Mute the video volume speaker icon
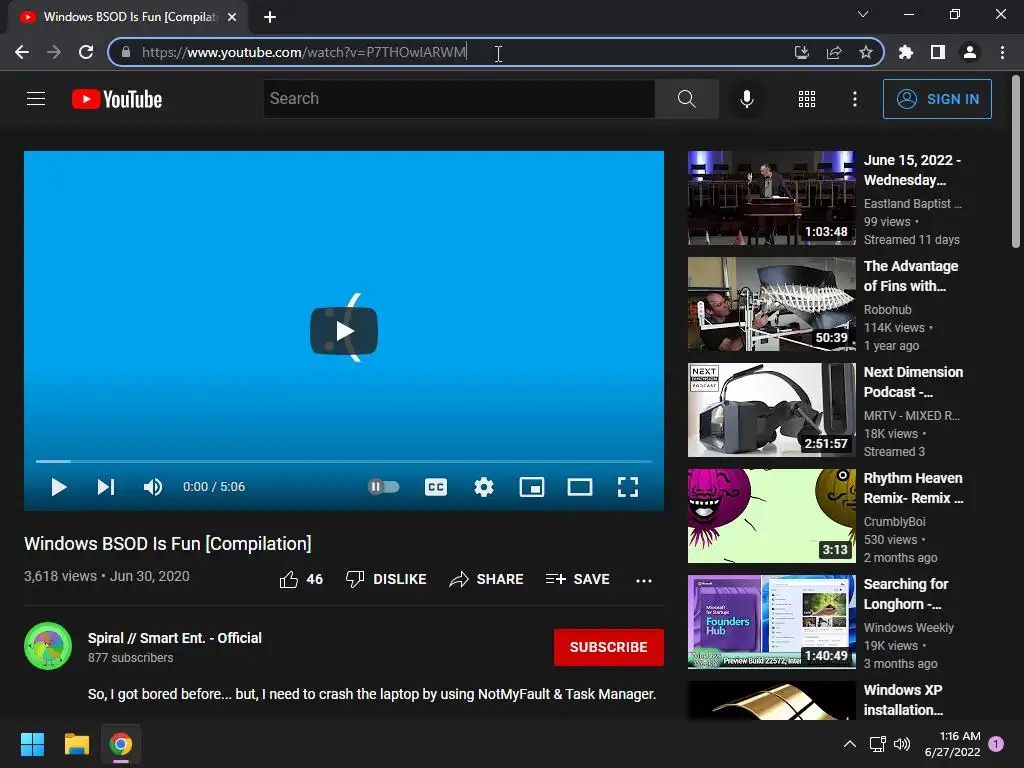 (153, 487)
